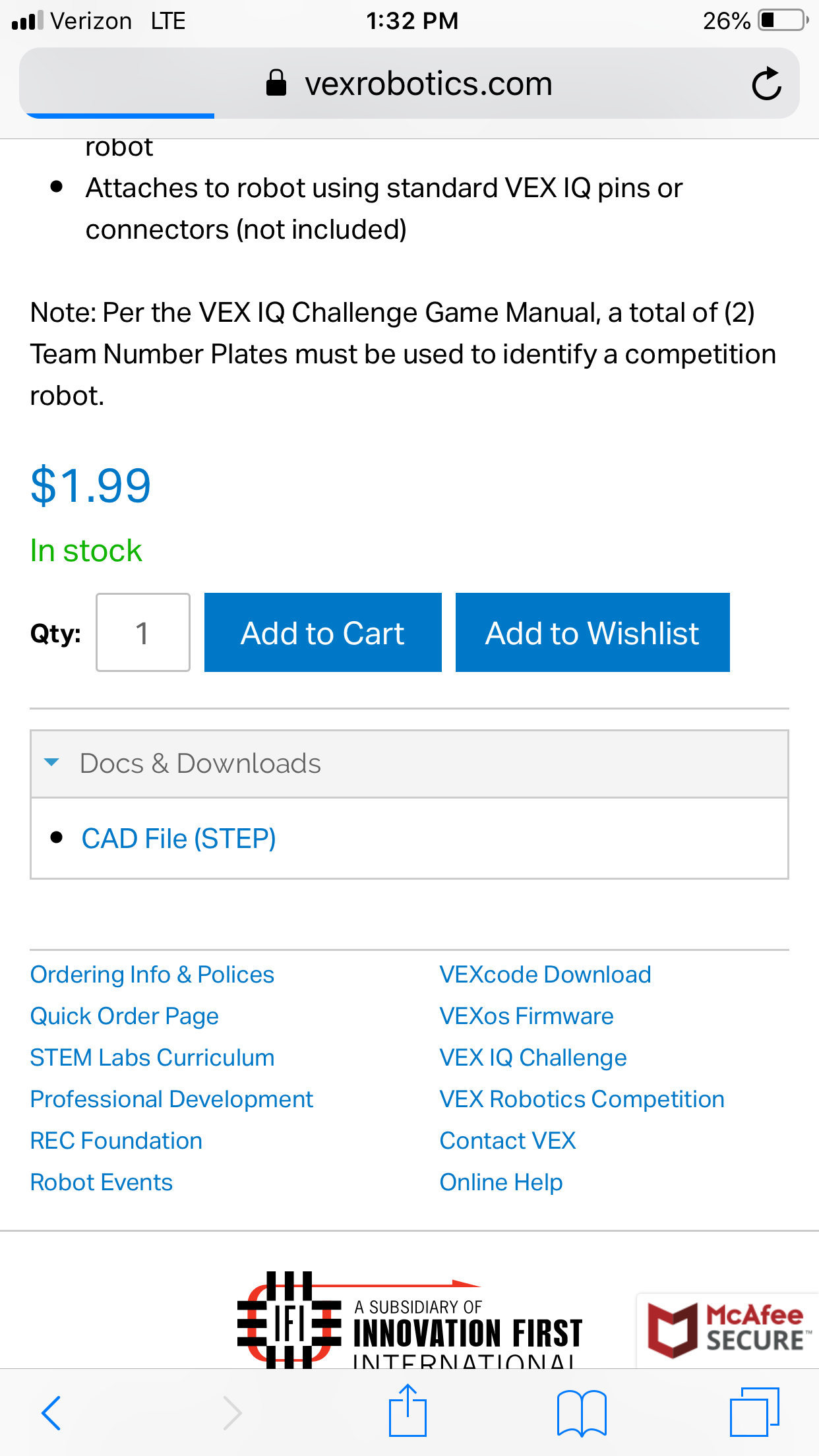Open the VEX IQ Challenge link
The image size is (819, 1456).
click(533, 1058)
